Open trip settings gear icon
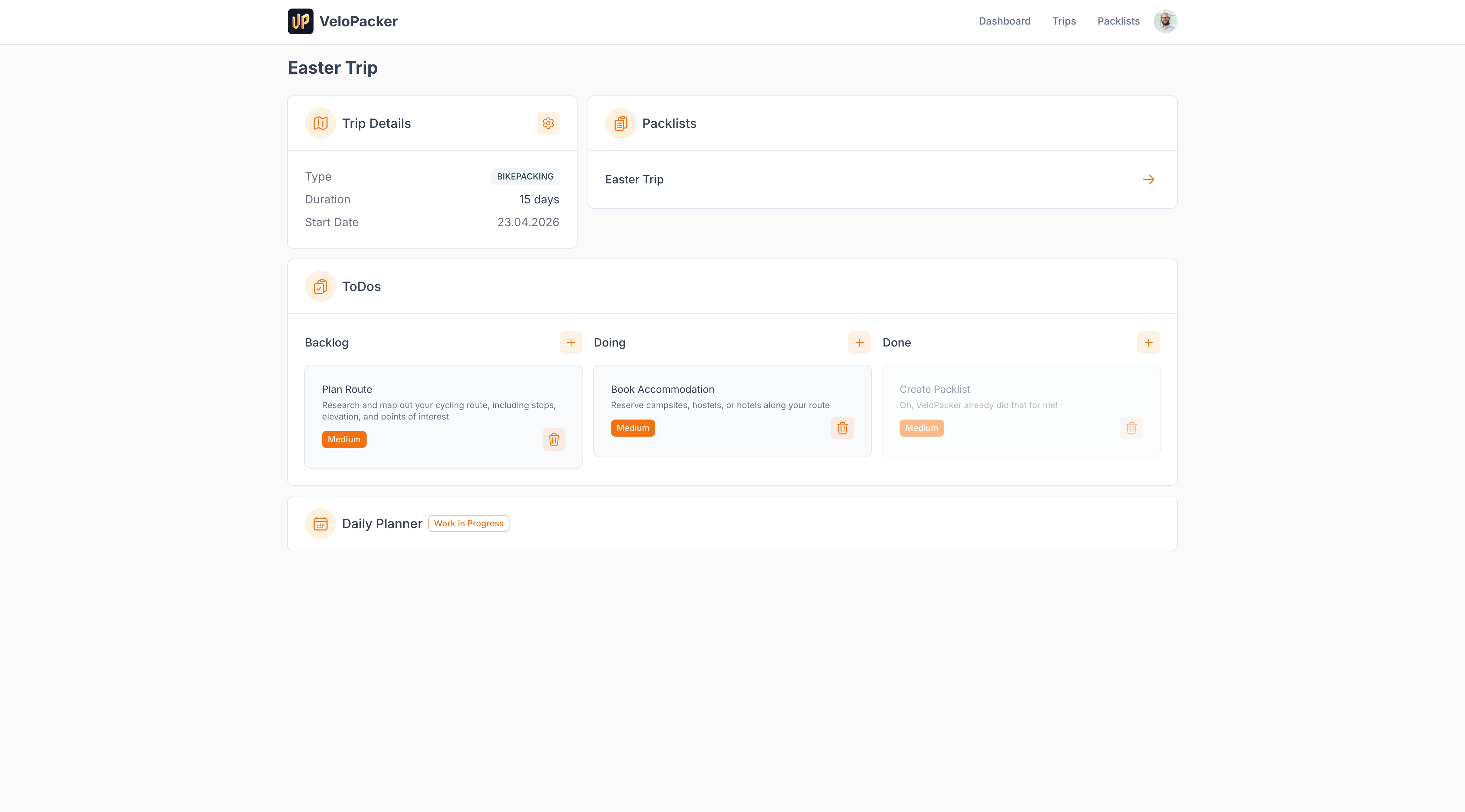Viewport: 1465px width, 812px height. [548, 123]
